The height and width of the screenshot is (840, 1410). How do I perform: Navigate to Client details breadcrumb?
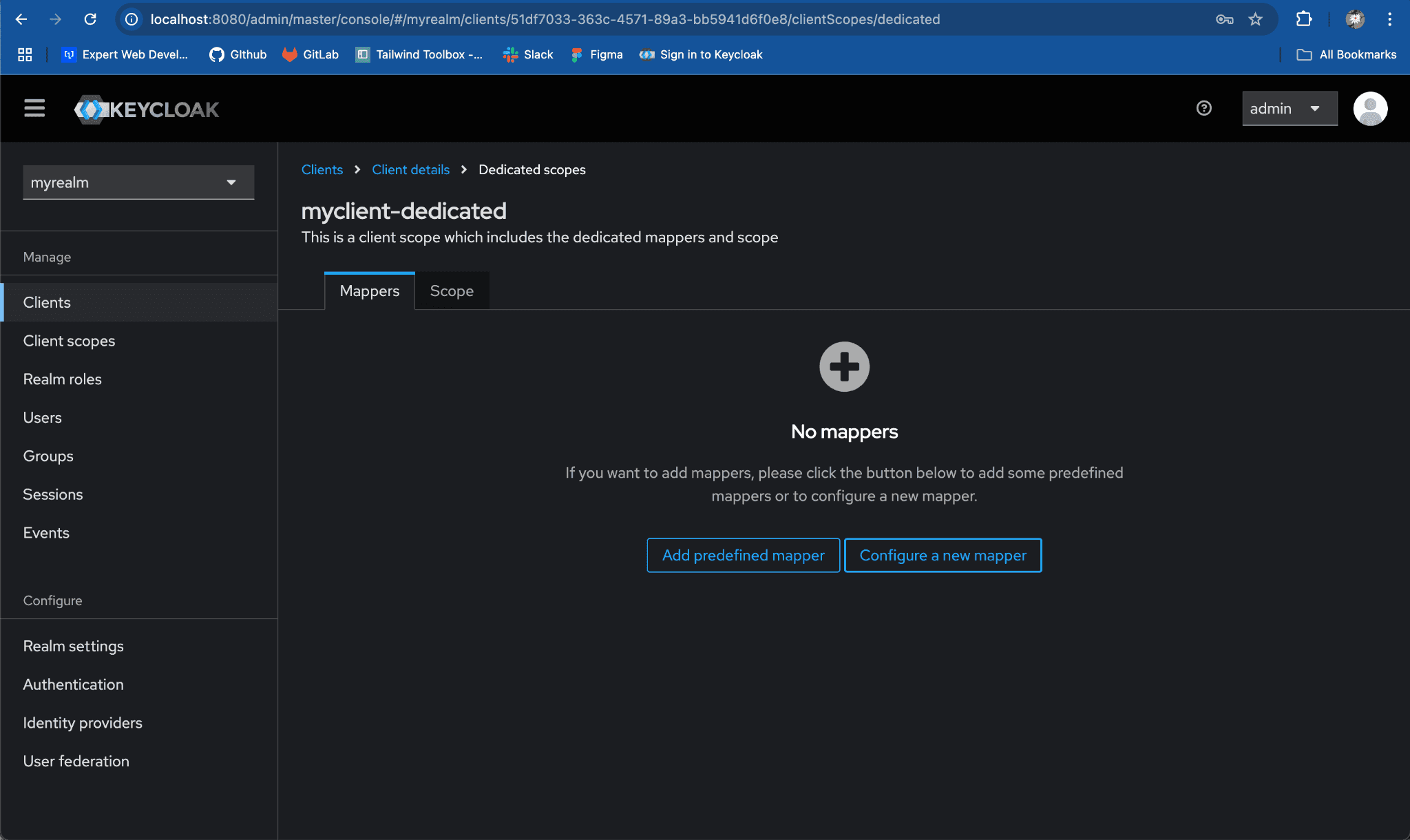tap(410, 169)
